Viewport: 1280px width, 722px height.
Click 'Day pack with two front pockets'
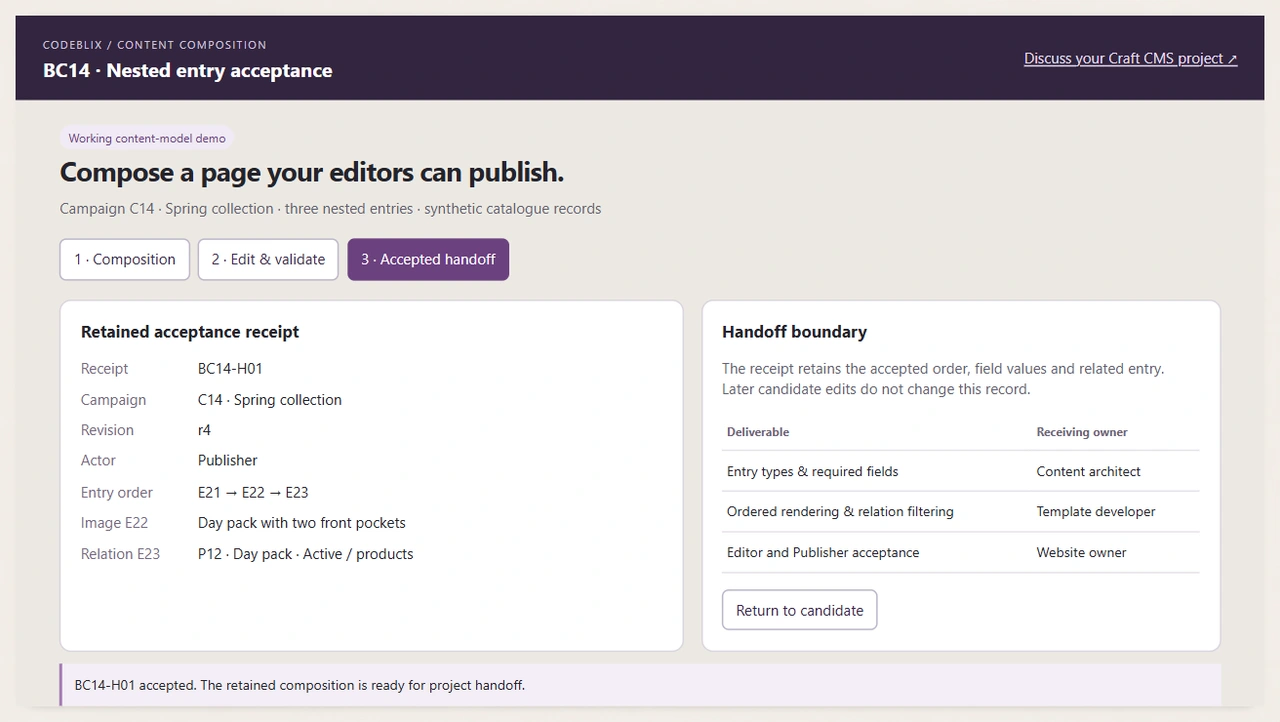[302, 522]
